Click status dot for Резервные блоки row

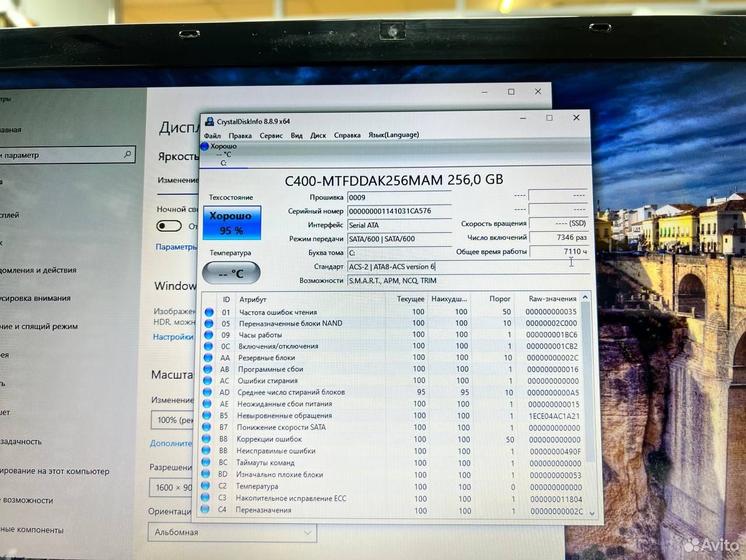point(208,358)
